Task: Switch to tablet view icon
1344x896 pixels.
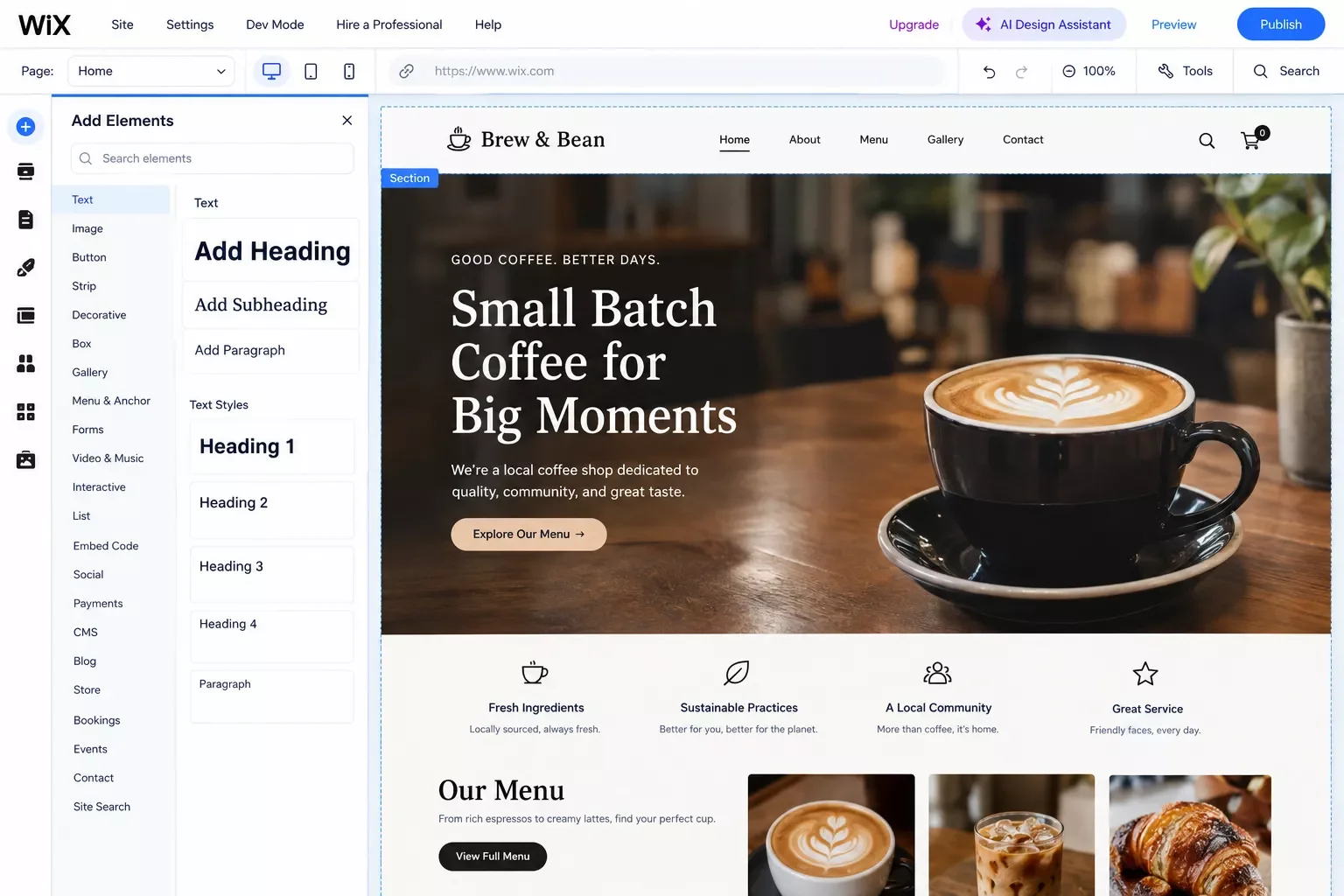Action: coord(311,71)
